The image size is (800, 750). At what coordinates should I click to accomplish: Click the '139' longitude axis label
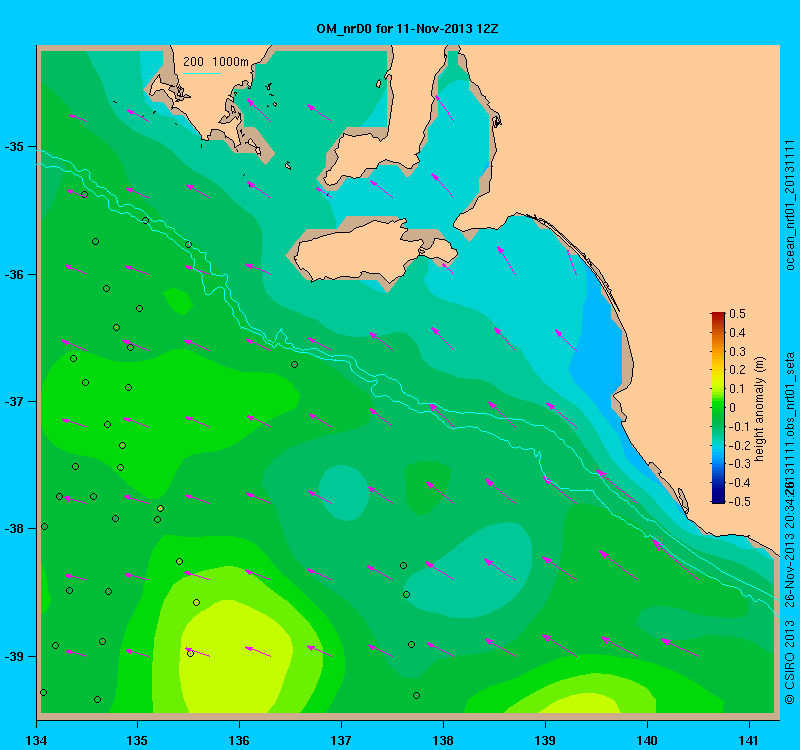[x=545, y=740]
